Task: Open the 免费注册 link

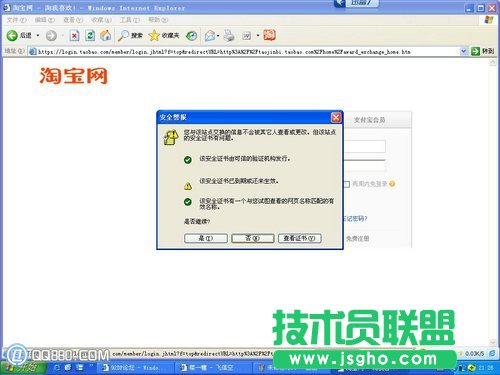Action: click(357, 239)
